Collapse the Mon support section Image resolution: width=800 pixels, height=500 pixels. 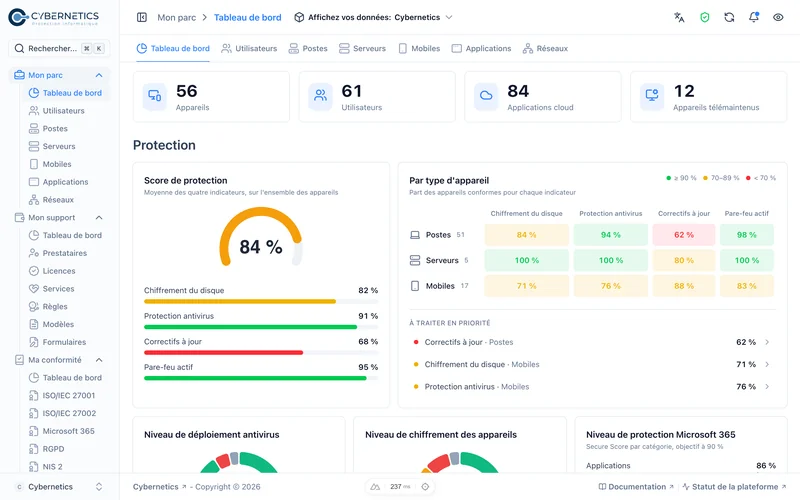[99, 218]
